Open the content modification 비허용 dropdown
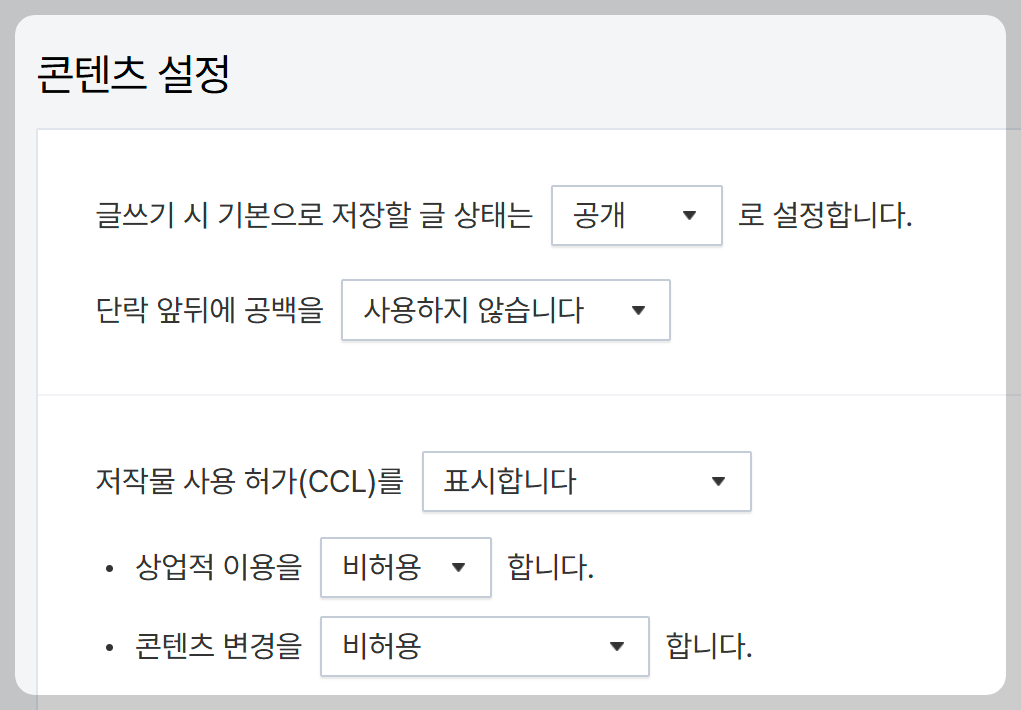Image resolution: width=1021 pixels, height=710 pixels. (484, 646)
